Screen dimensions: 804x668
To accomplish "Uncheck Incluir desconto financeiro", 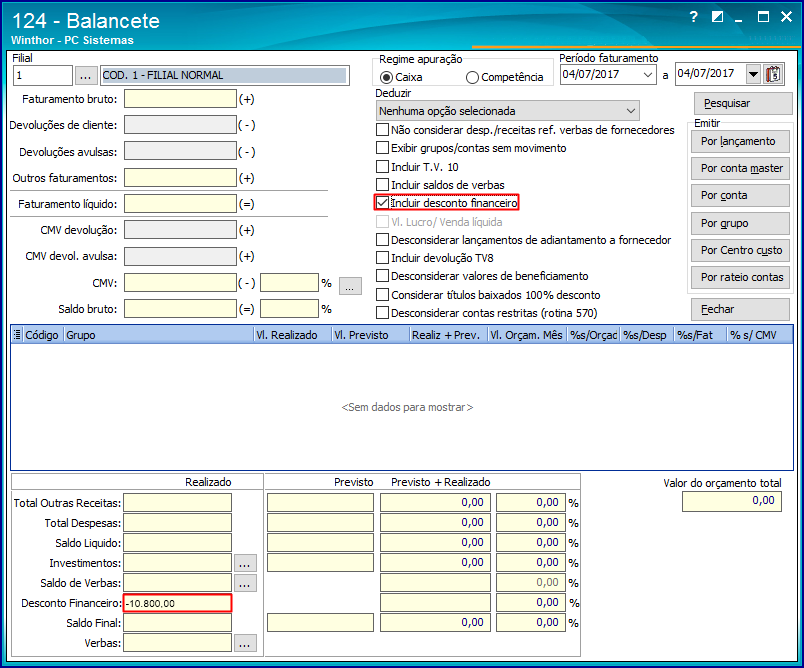I will [x=383, y=203].
